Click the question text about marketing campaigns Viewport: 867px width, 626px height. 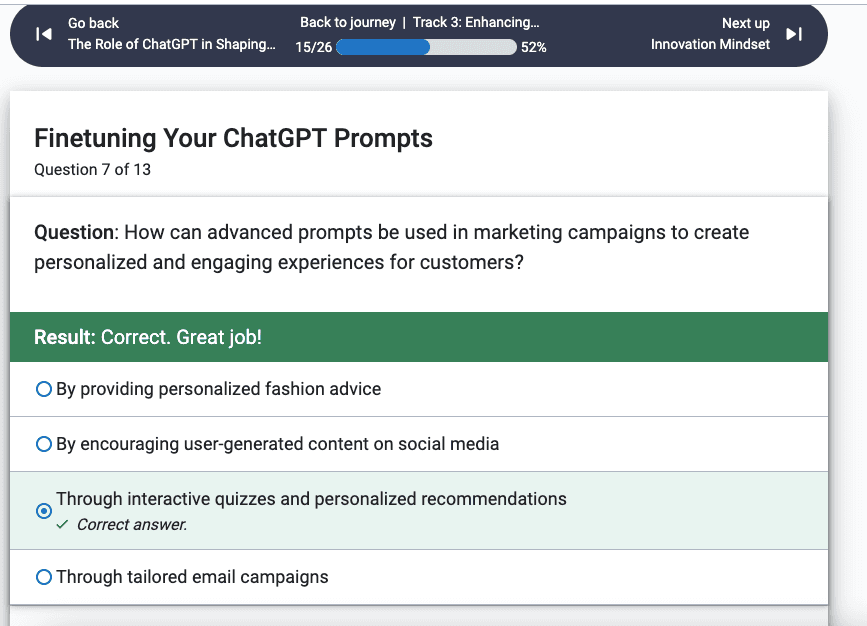click(x=391, y=247)
